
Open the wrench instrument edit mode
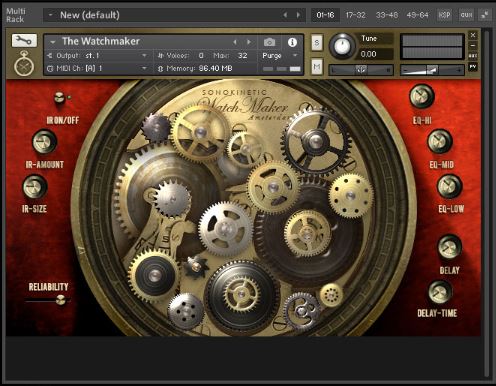tap(24, 40)
